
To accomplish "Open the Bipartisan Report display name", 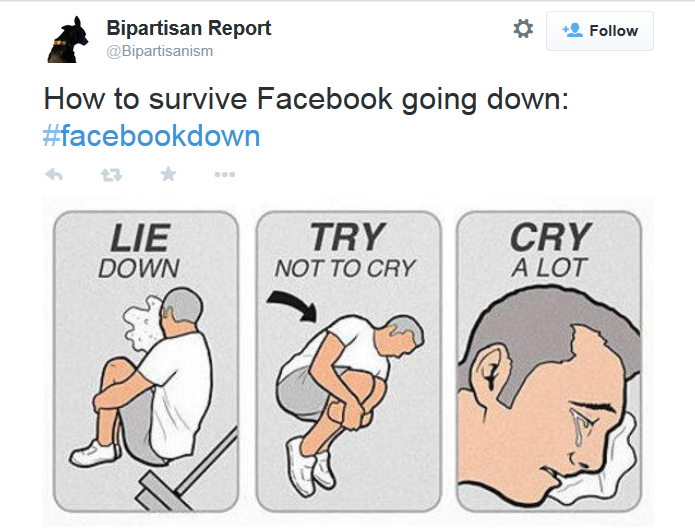I will click(188, 27).
